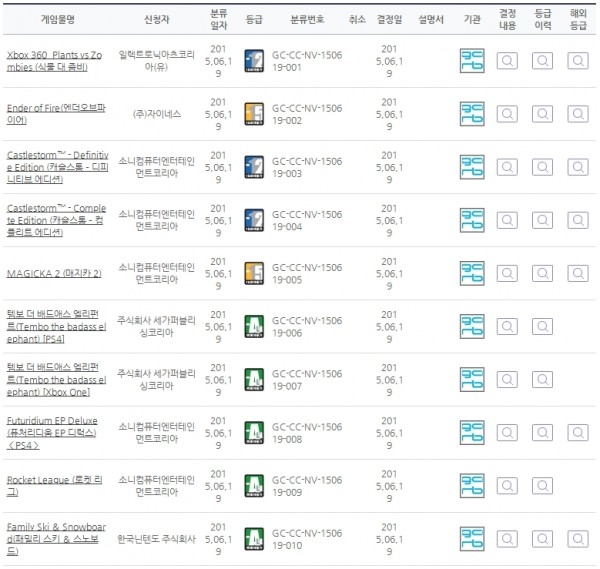Click the decision details magnifier for Plants vs Zombies
600x569 pixels.
507,61
